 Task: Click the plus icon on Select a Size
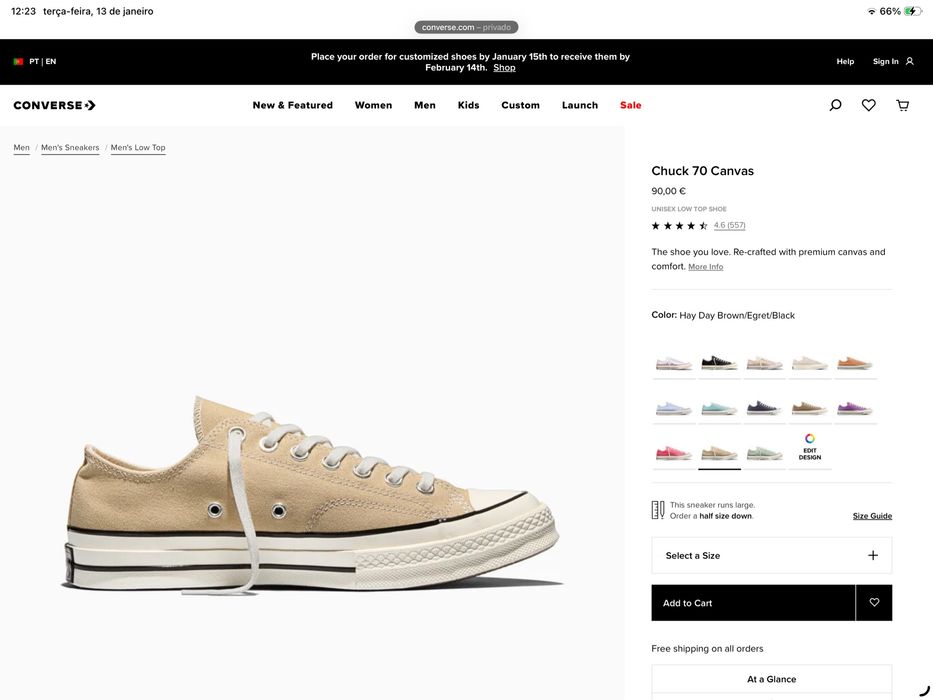point(873,555)
